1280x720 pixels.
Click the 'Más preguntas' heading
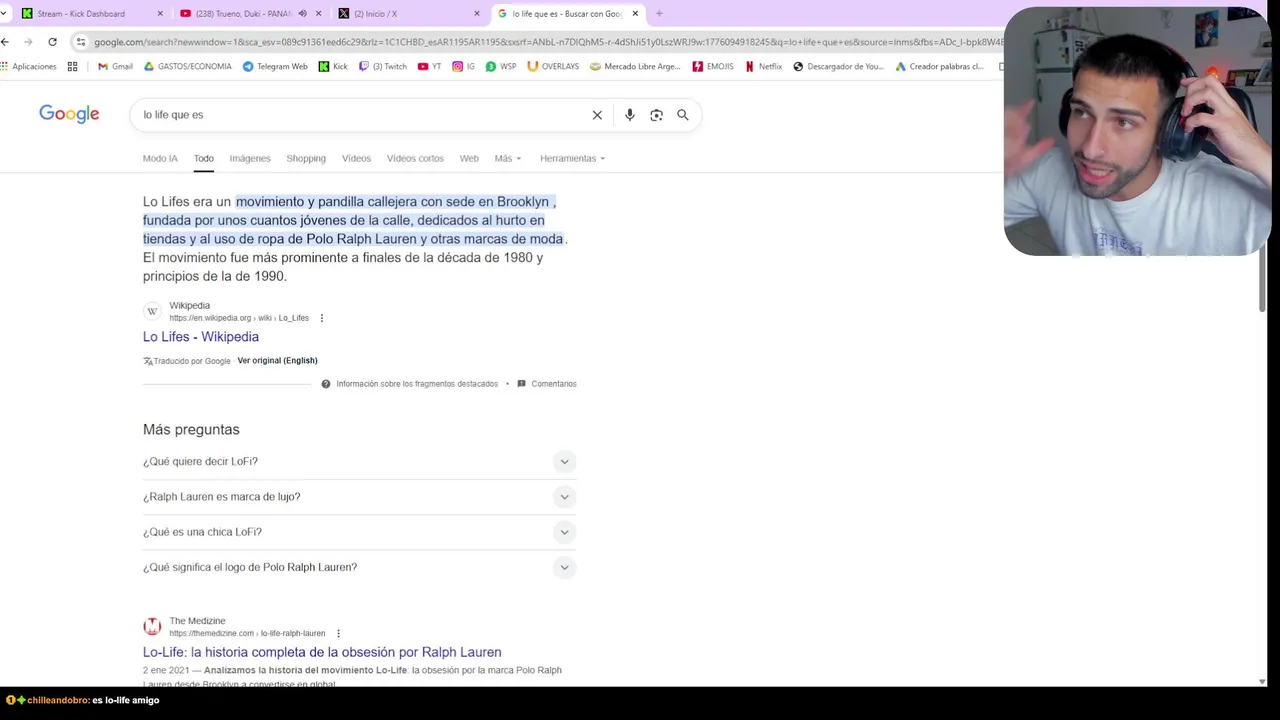(191, 429)
